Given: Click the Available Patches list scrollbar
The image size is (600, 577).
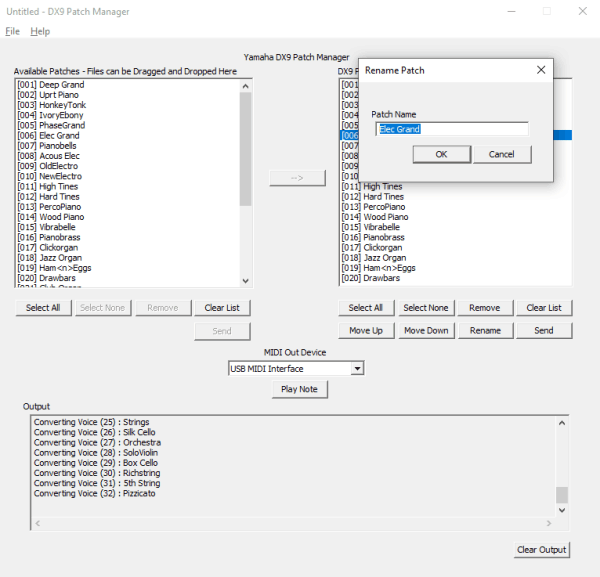Looking at the screenshot, I should (x=246, y=180).
